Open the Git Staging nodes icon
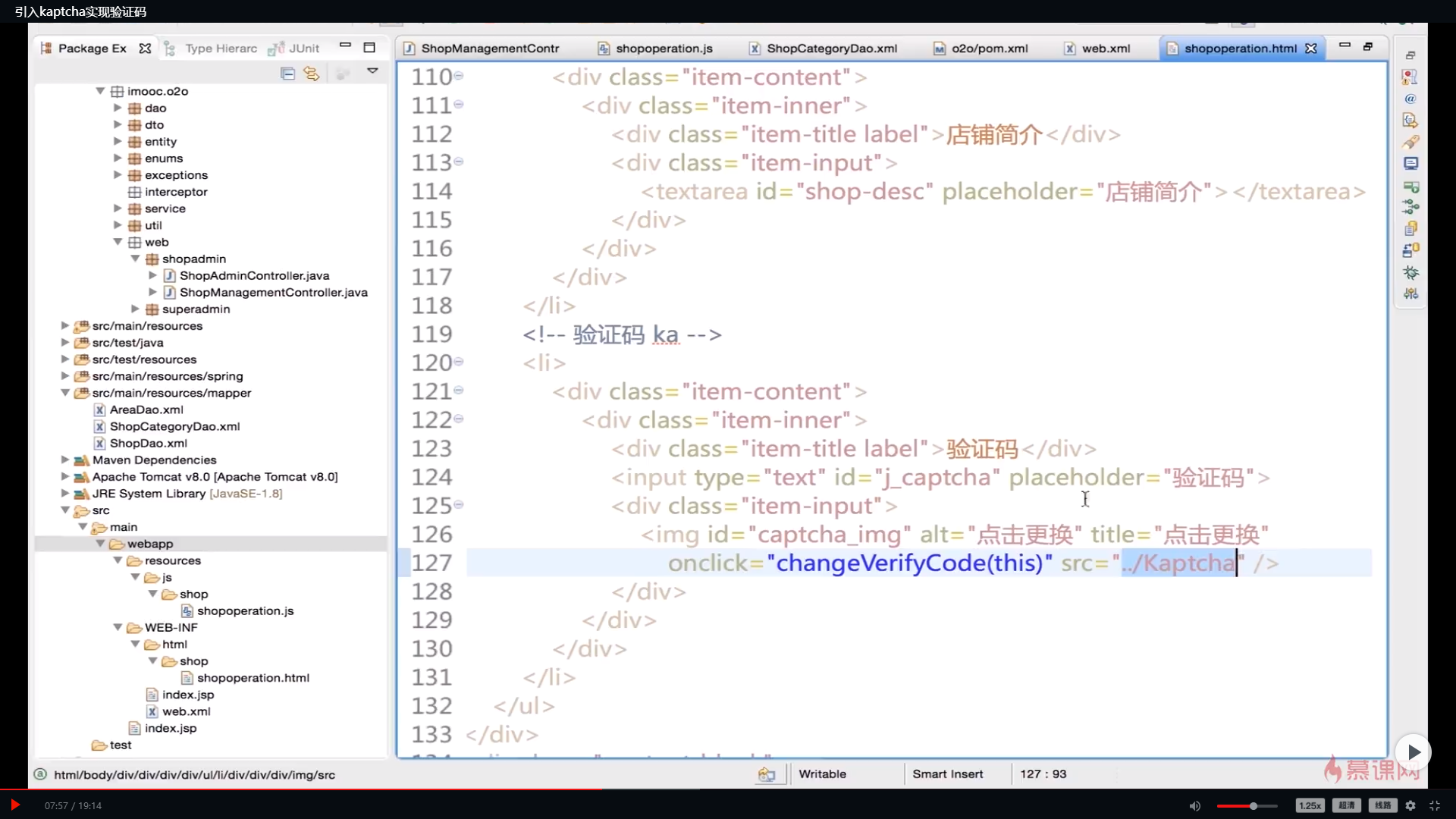Screen dimensions: 1456x819 pyautogui.click(x=1410, y=206)
